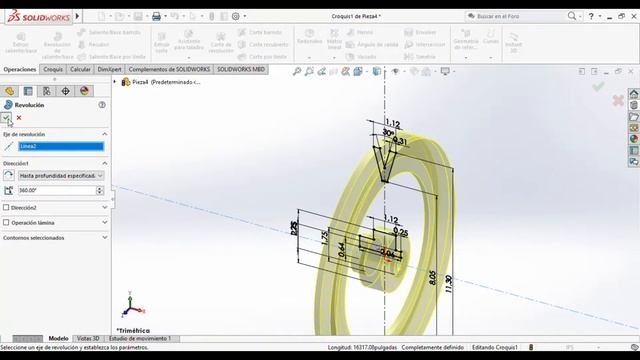Click the 30° angle dimension
Screen dimensions: 640x360
coord(388,133)
